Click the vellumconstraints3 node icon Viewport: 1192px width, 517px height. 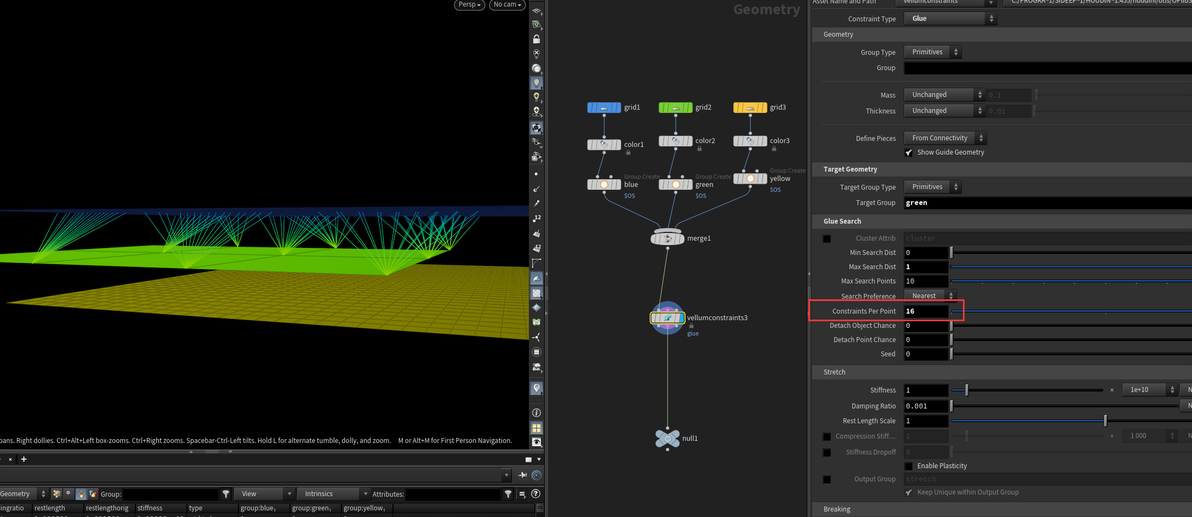click(667, 317)
